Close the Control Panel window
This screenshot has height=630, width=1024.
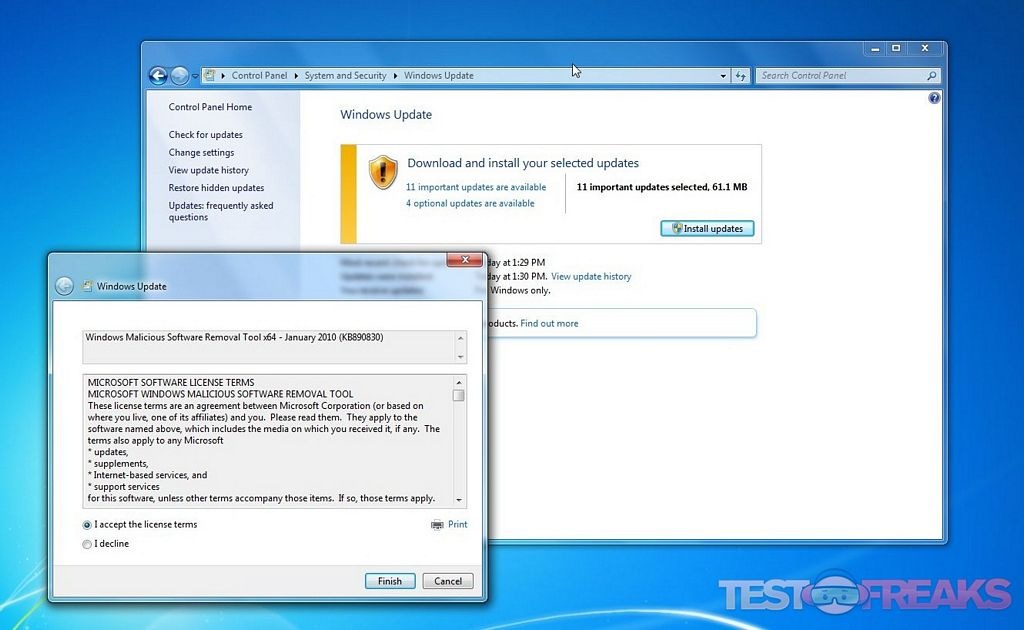pyautogui.click(x=925, y=48)
